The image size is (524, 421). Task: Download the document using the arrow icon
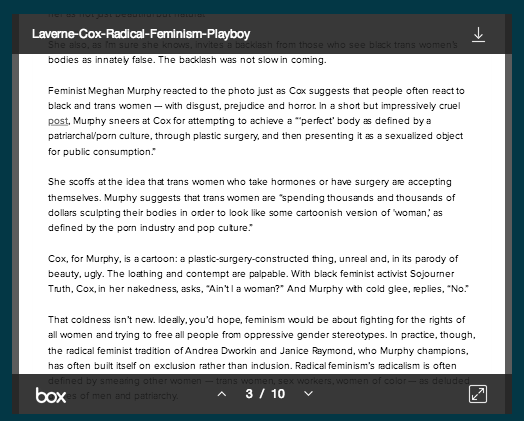tap(478, 34)
